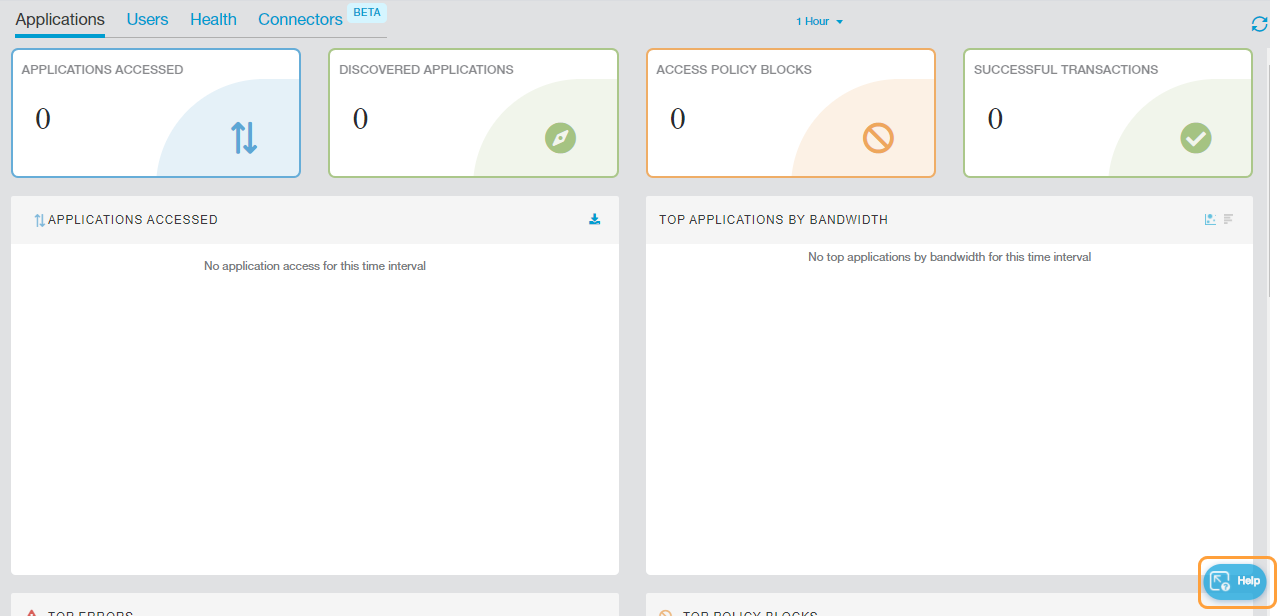Screen dimensions: 1277x616
Task: Click the checkmark icon in Successful Transactions card
Action: 1195,138
